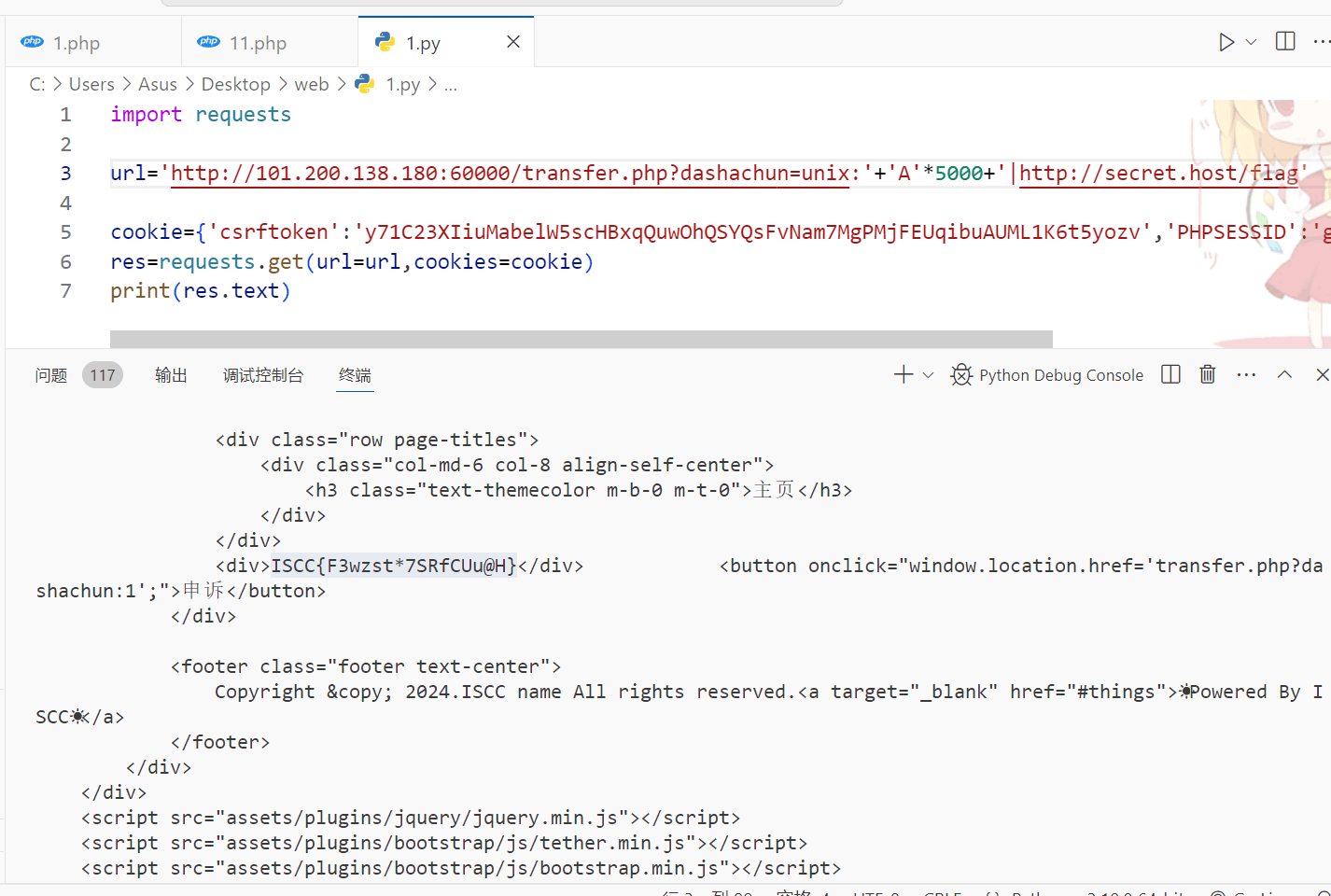The image size is (1331, 896).
Task: Click the 1.py breadcrumb segment
Action: [402, 84]
